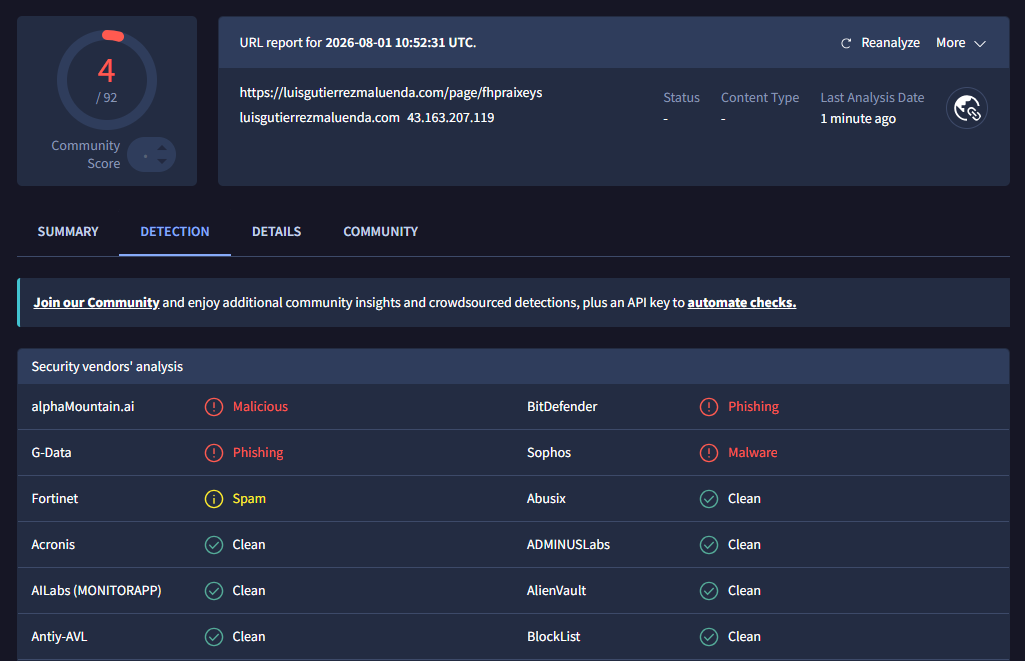This screenshot has width=1025, height=661.
Task: Click the BlockList Clean checkmark icon
Action: point(709,636)
